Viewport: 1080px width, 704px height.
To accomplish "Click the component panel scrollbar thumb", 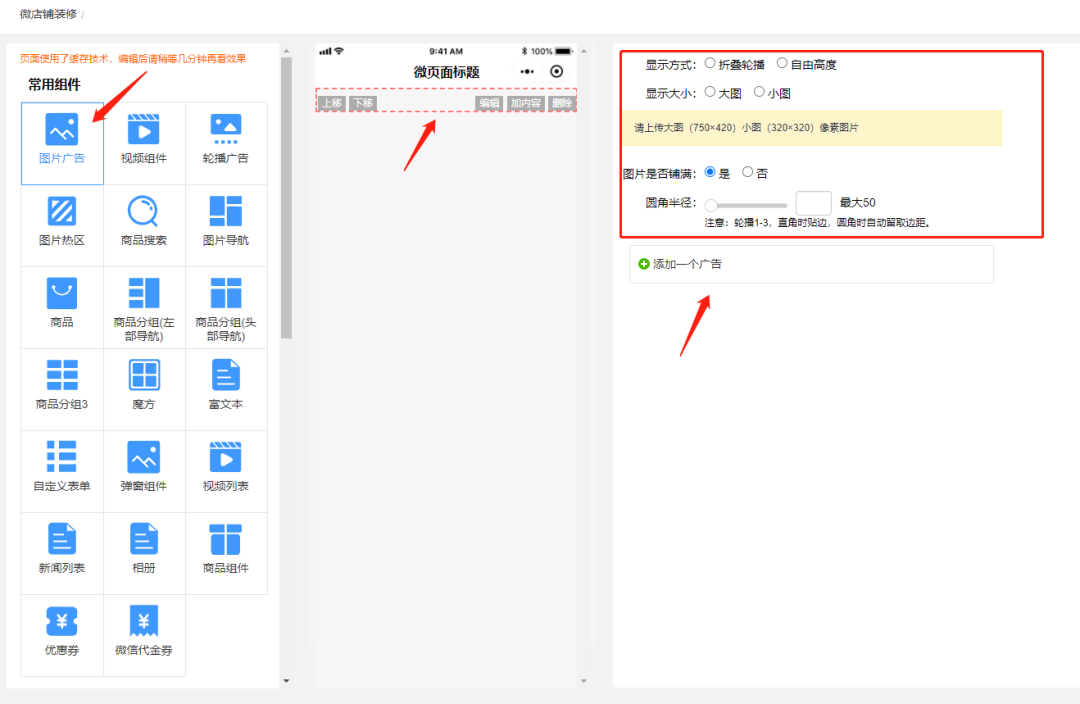I will point(287,198).
